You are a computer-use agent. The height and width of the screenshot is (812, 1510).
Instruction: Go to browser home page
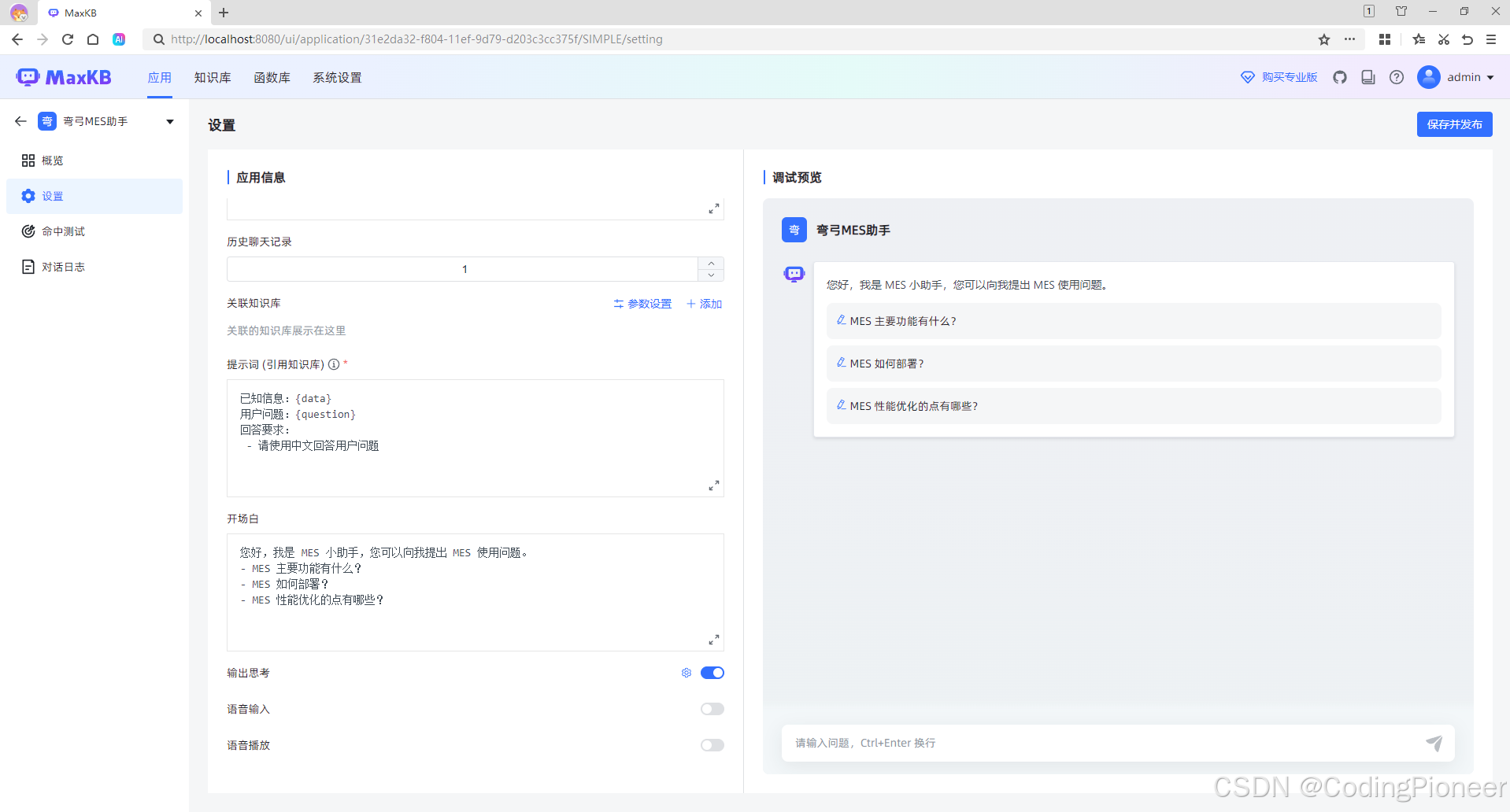(x=93, y=39)
